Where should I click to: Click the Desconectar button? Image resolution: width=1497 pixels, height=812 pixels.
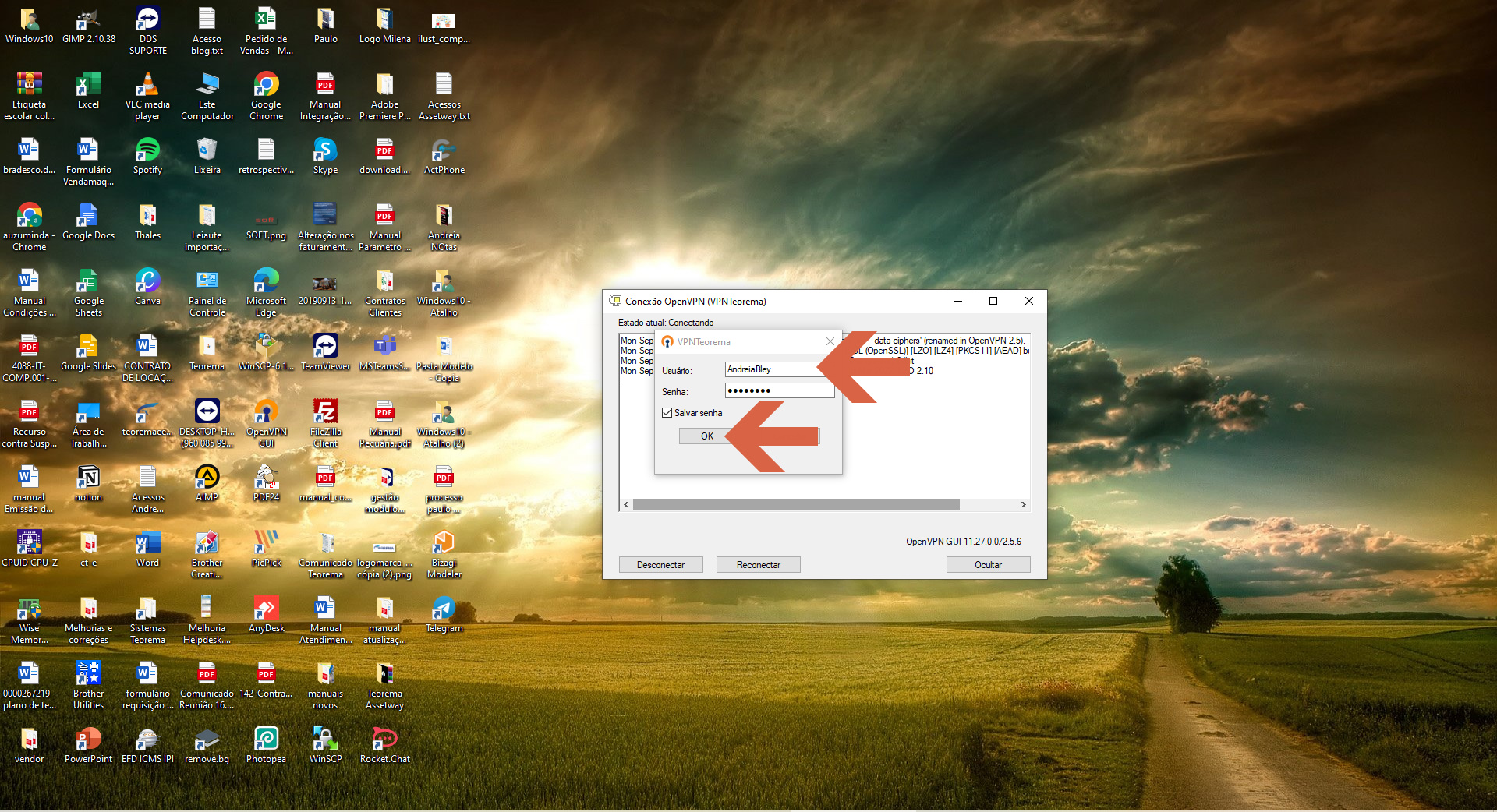[x=660, y=565]
